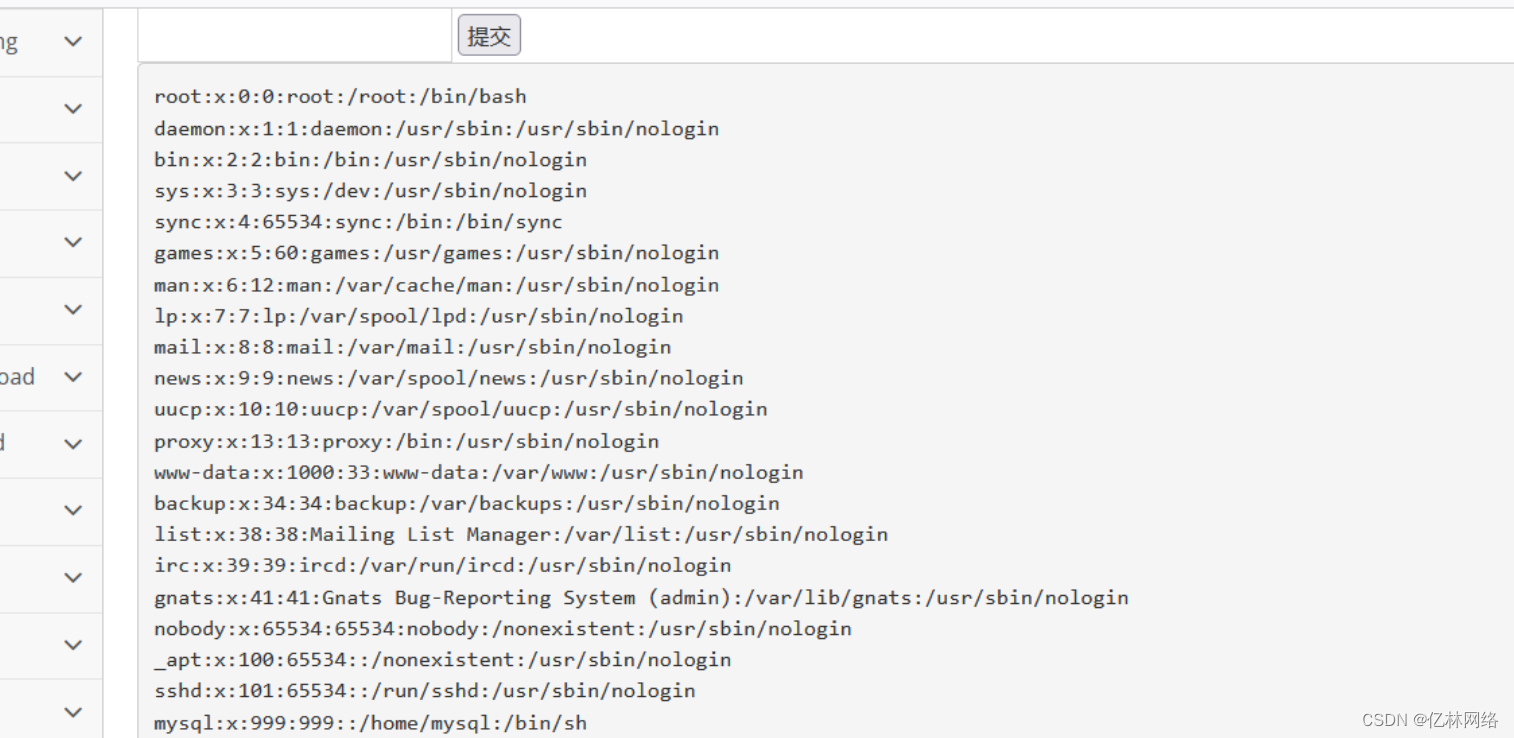Select the Mailing List Manager line

pos(521,534)
